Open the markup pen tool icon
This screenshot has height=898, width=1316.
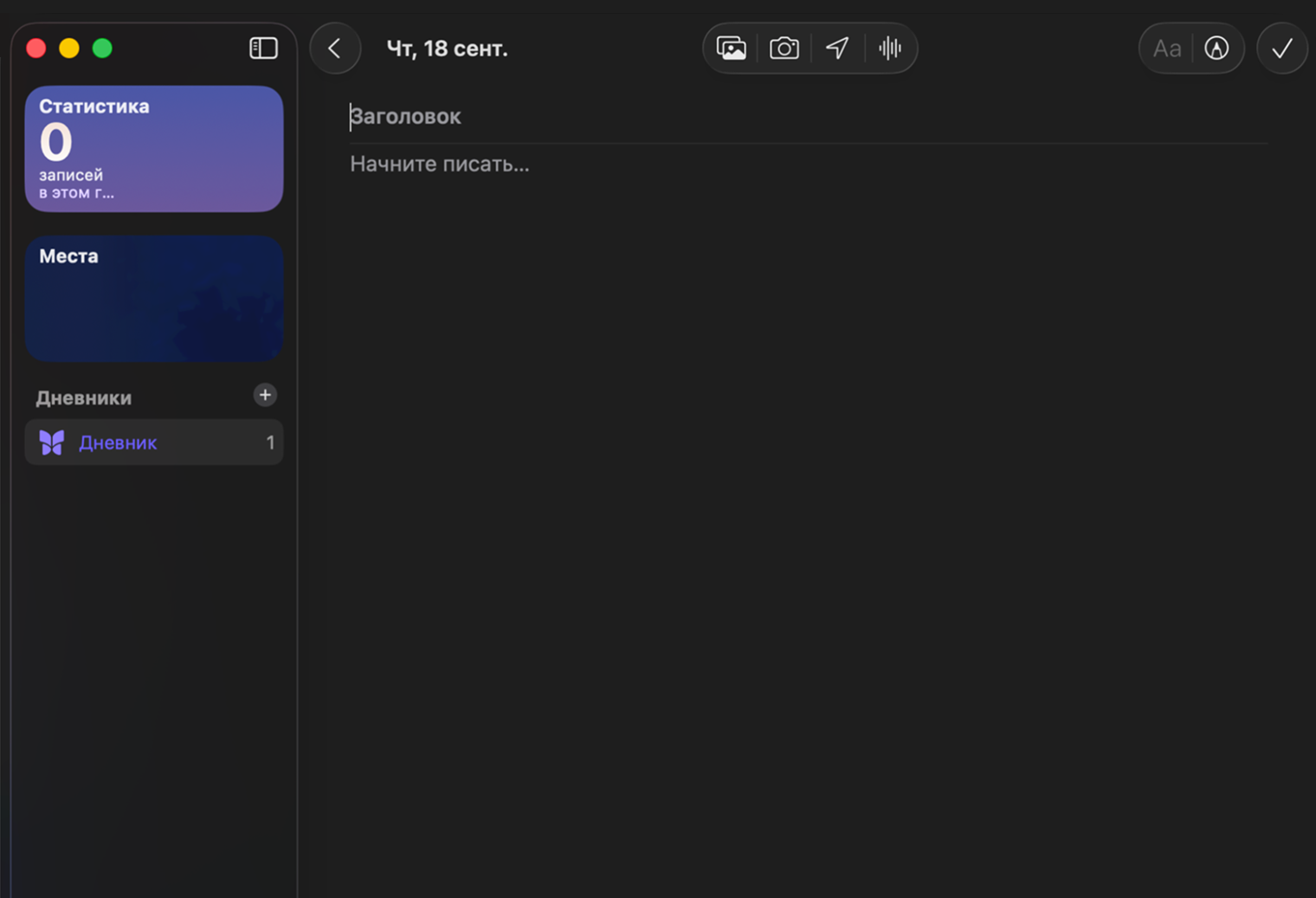(x=1216, y=48)
